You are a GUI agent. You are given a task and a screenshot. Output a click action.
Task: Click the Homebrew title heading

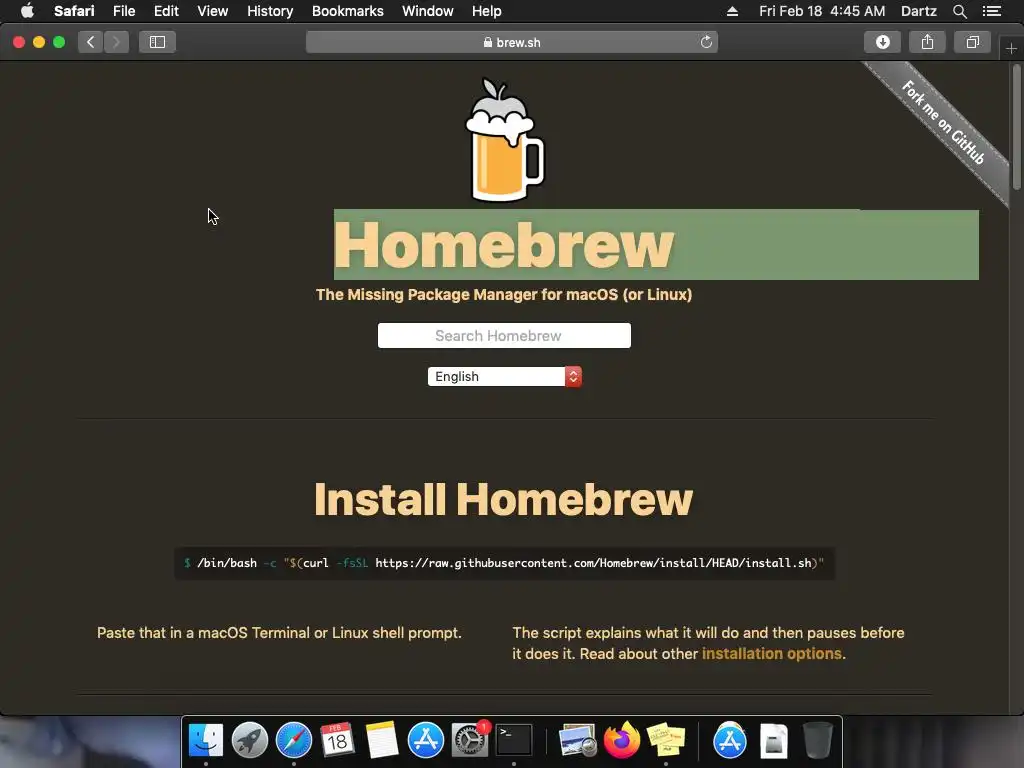coord(504,245)
